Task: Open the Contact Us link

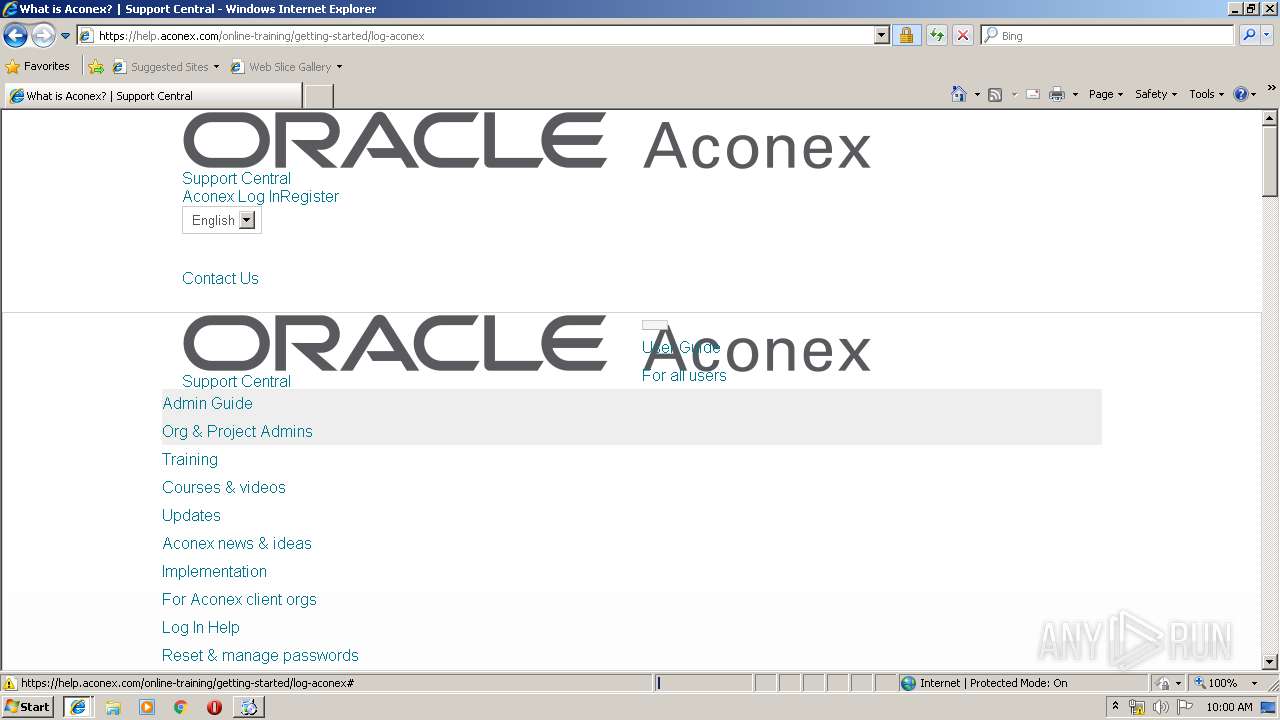Action: 220,278
